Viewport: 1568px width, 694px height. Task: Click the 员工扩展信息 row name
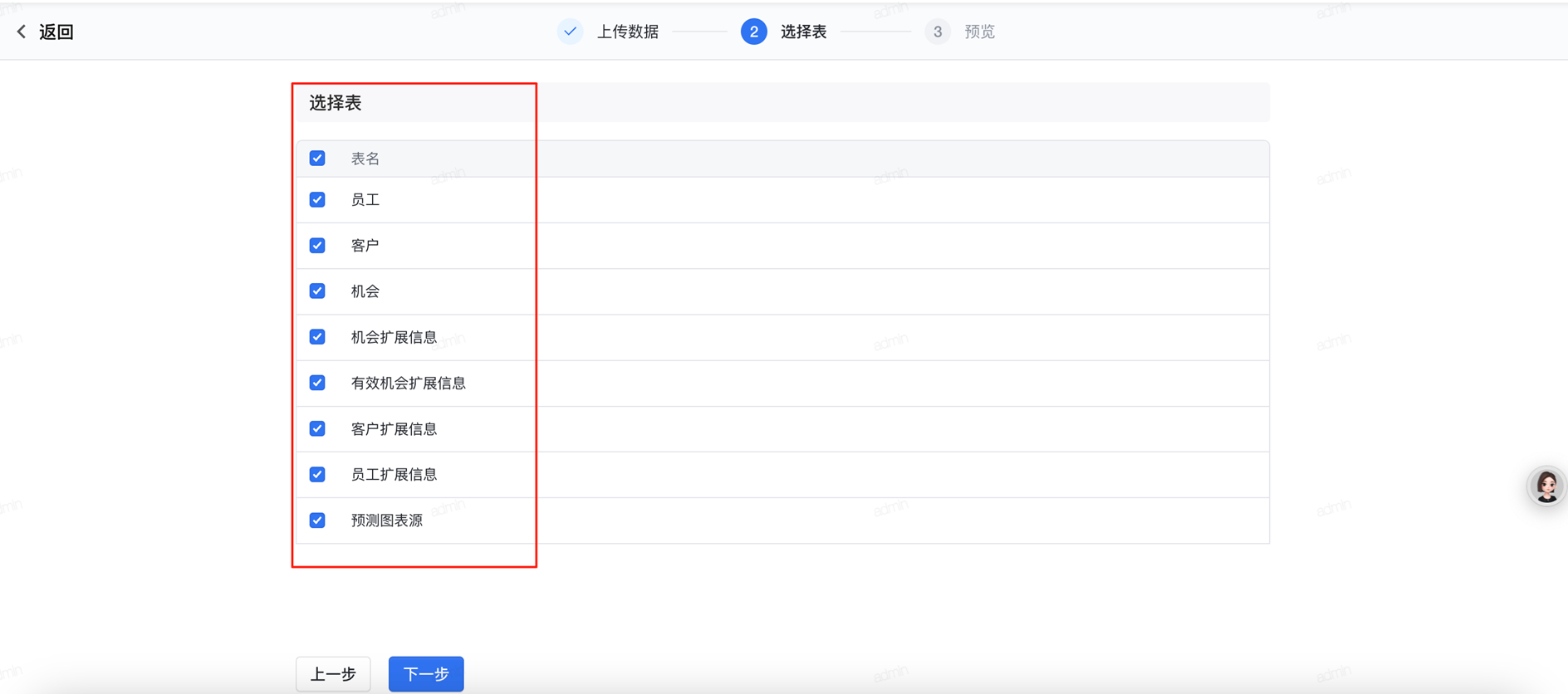(x=394, y=475)
